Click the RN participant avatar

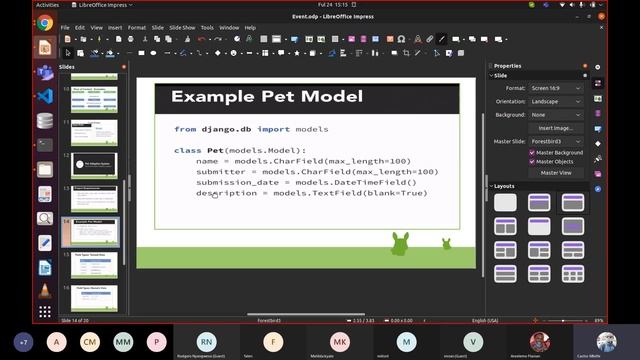pos(207,342)
